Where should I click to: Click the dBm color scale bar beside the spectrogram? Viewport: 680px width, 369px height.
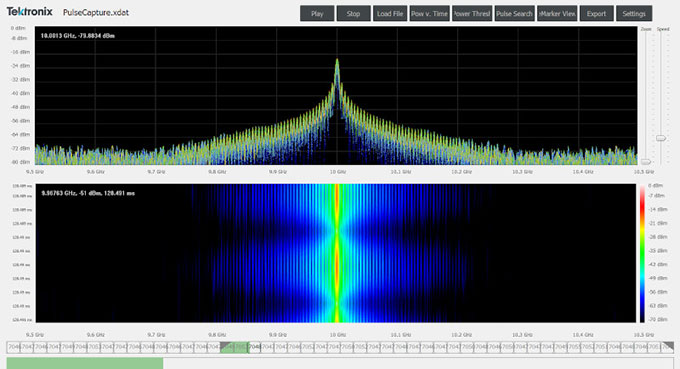tap(642, 253)
